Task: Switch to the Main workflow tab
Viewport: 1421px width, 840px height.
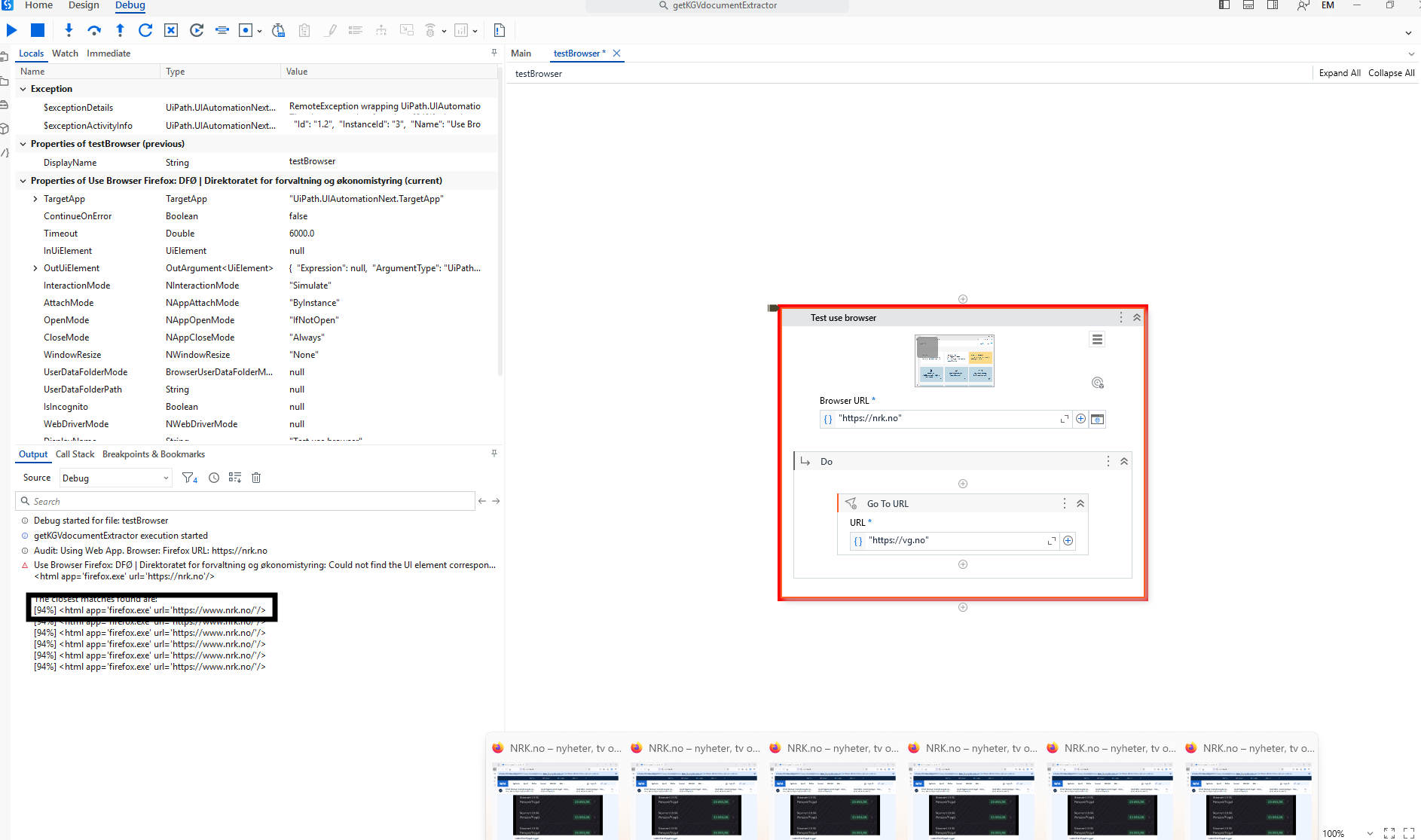Action: pyautogui.click(x=521, y=53)
